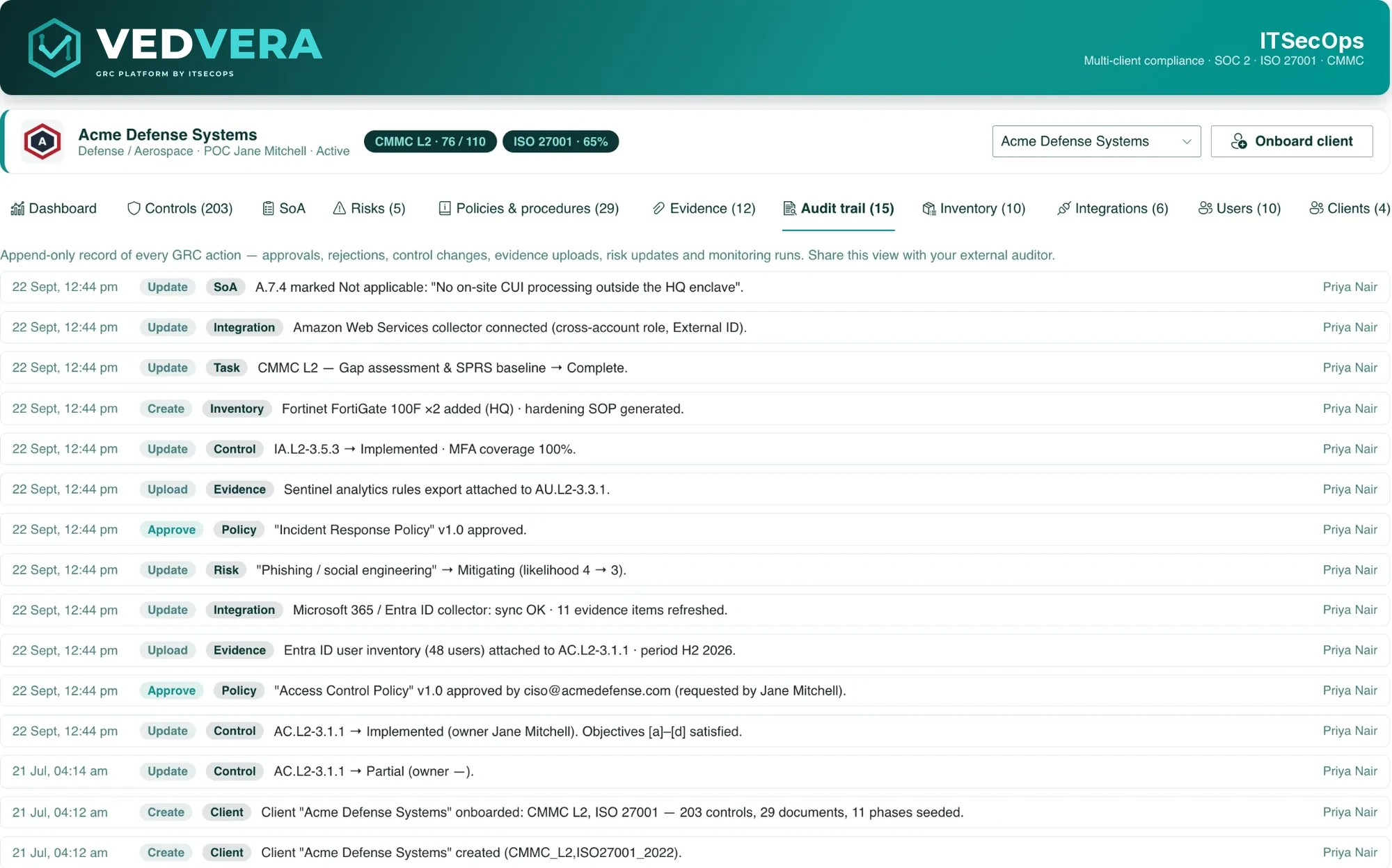Viewport: 1392px width, 868px height.
Task: Click the Users people icon
Action: click(1205, 208)
